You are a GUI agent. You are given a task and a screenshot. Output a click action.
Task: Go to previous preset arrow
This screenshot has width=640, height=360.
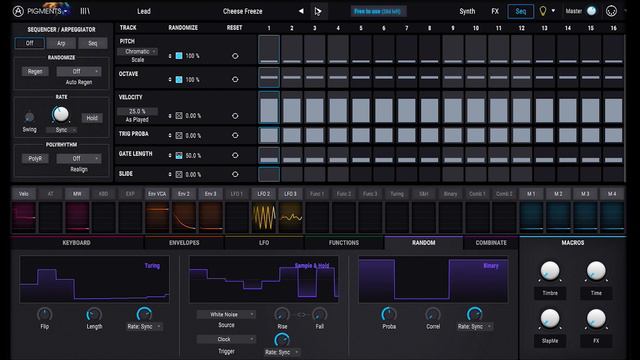[301, 11]
